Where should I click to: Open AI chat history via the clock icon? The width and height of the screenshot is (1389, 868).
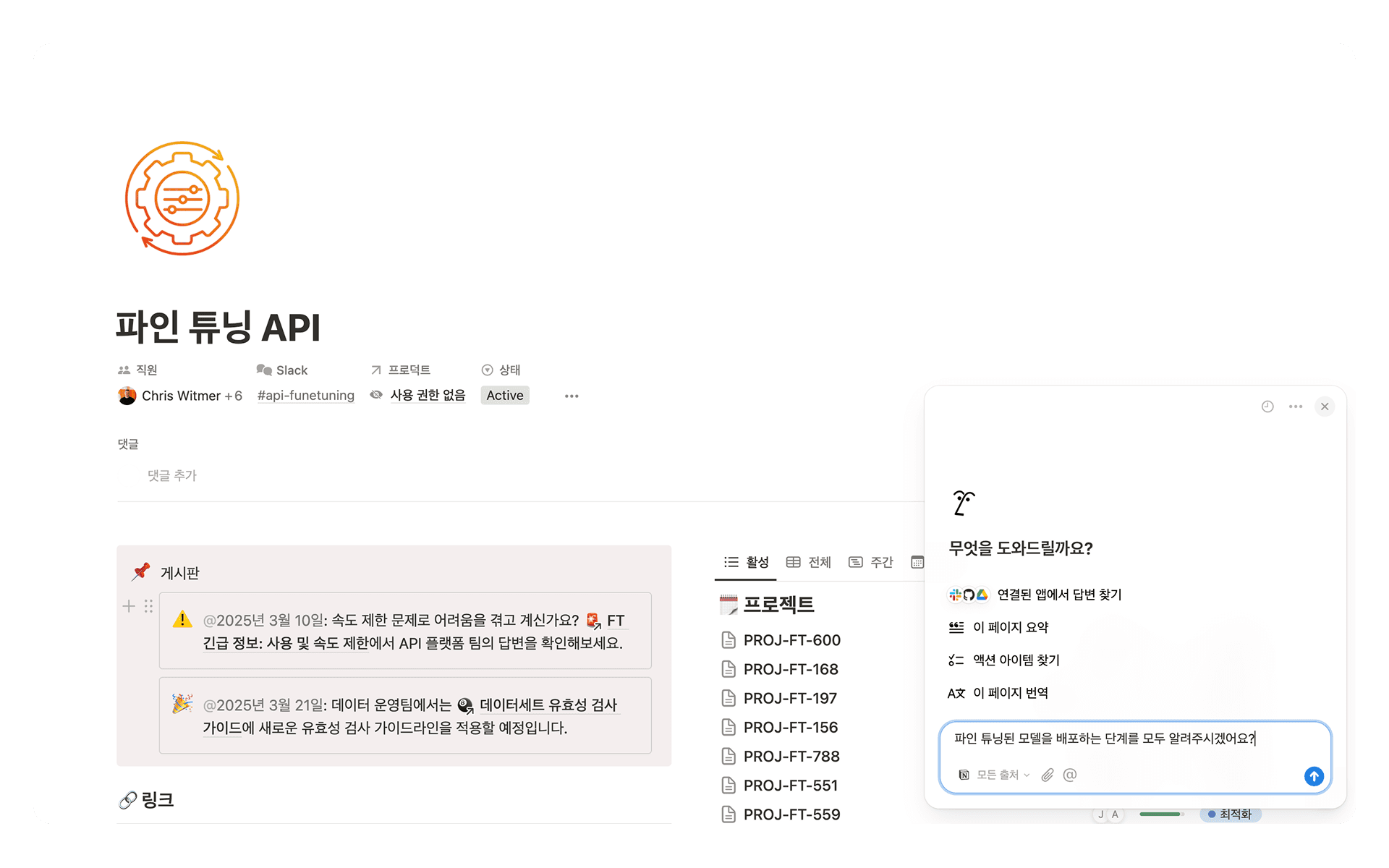1267,407
